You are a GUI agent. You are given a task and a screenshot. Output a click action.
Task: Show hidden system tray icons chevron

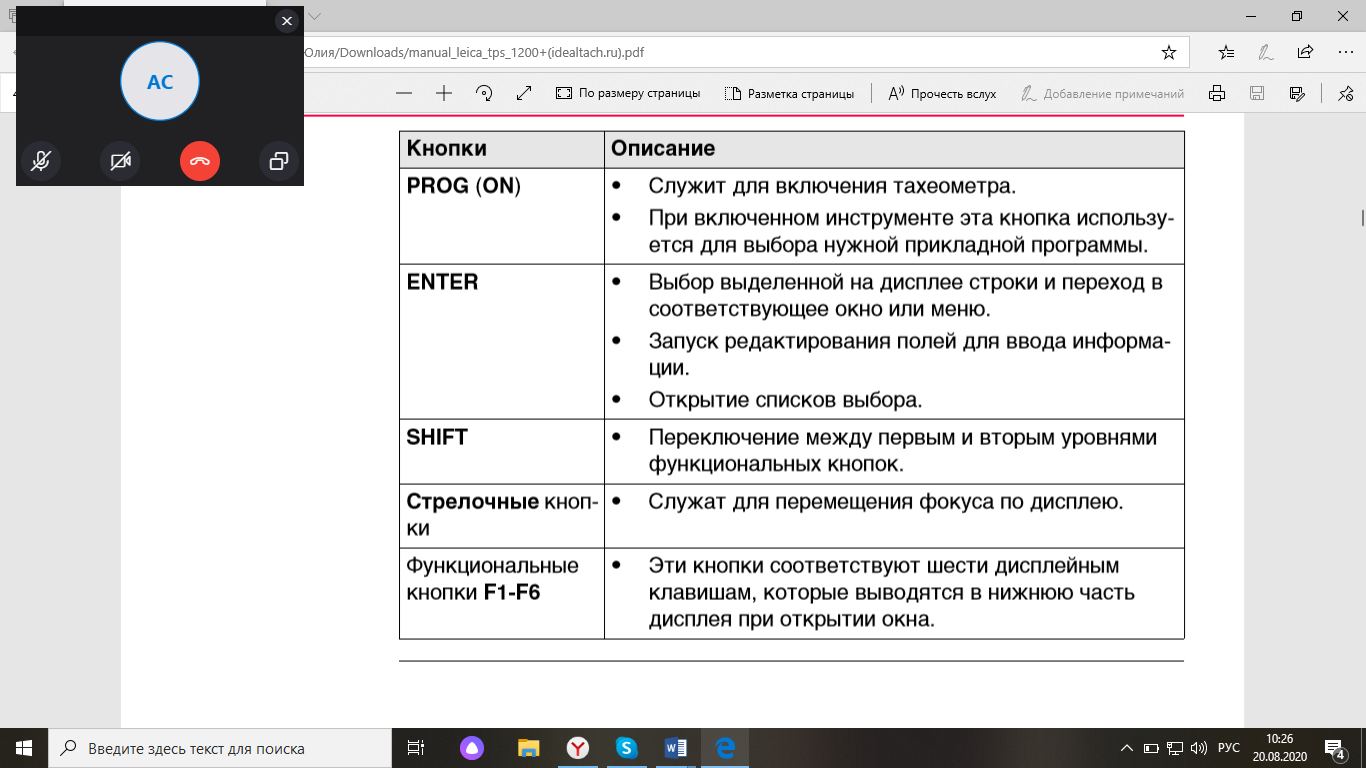pyautogui.click(x=1127, y=748)
